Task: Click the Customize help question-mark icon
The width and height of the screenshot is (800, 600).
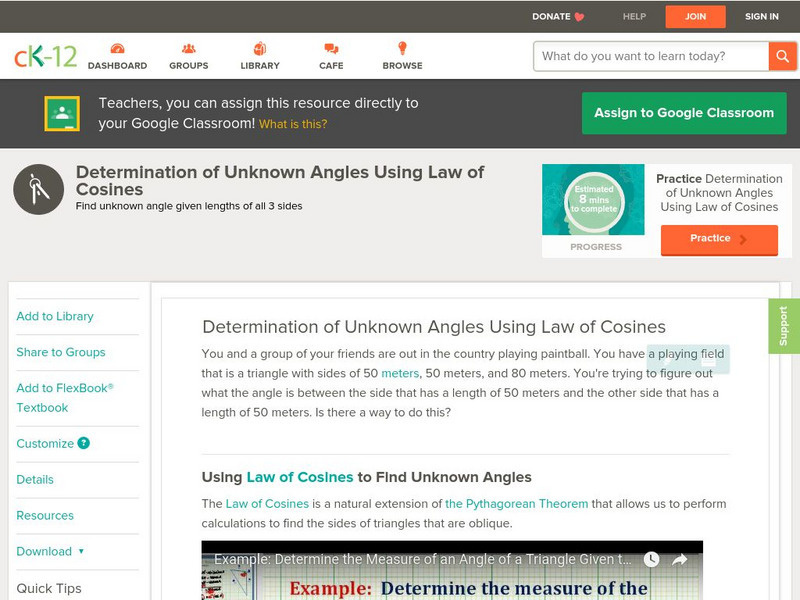Action: (x=84, y=443)
